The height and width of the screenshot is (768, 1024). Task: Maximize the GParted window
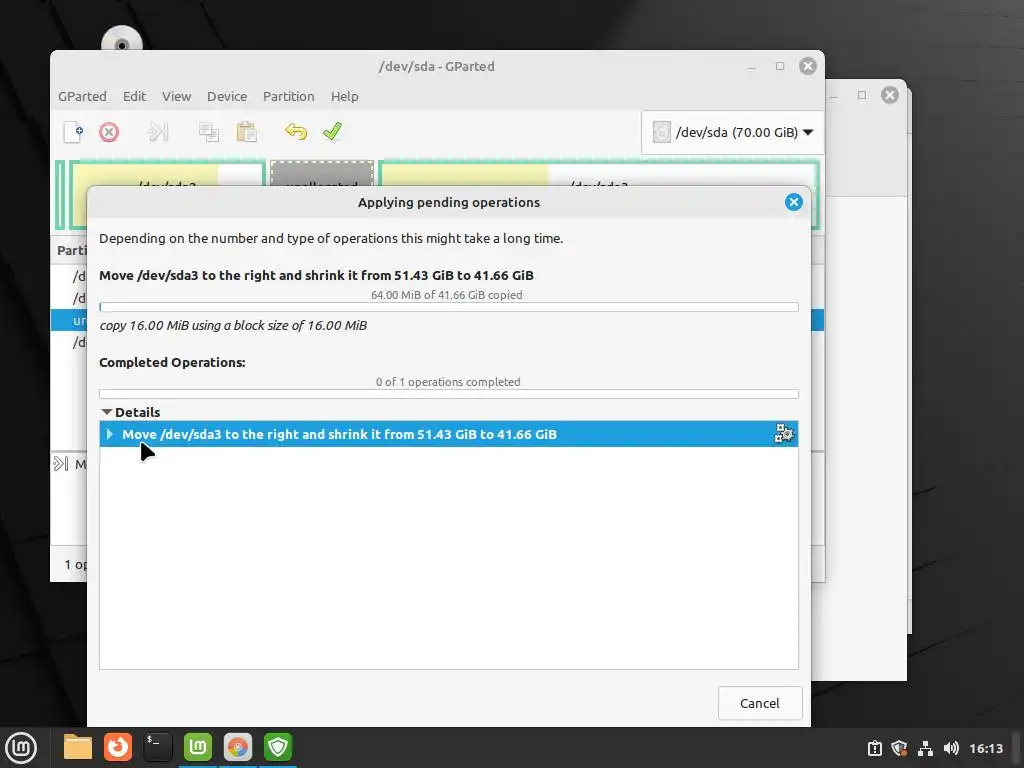(780, 66)
